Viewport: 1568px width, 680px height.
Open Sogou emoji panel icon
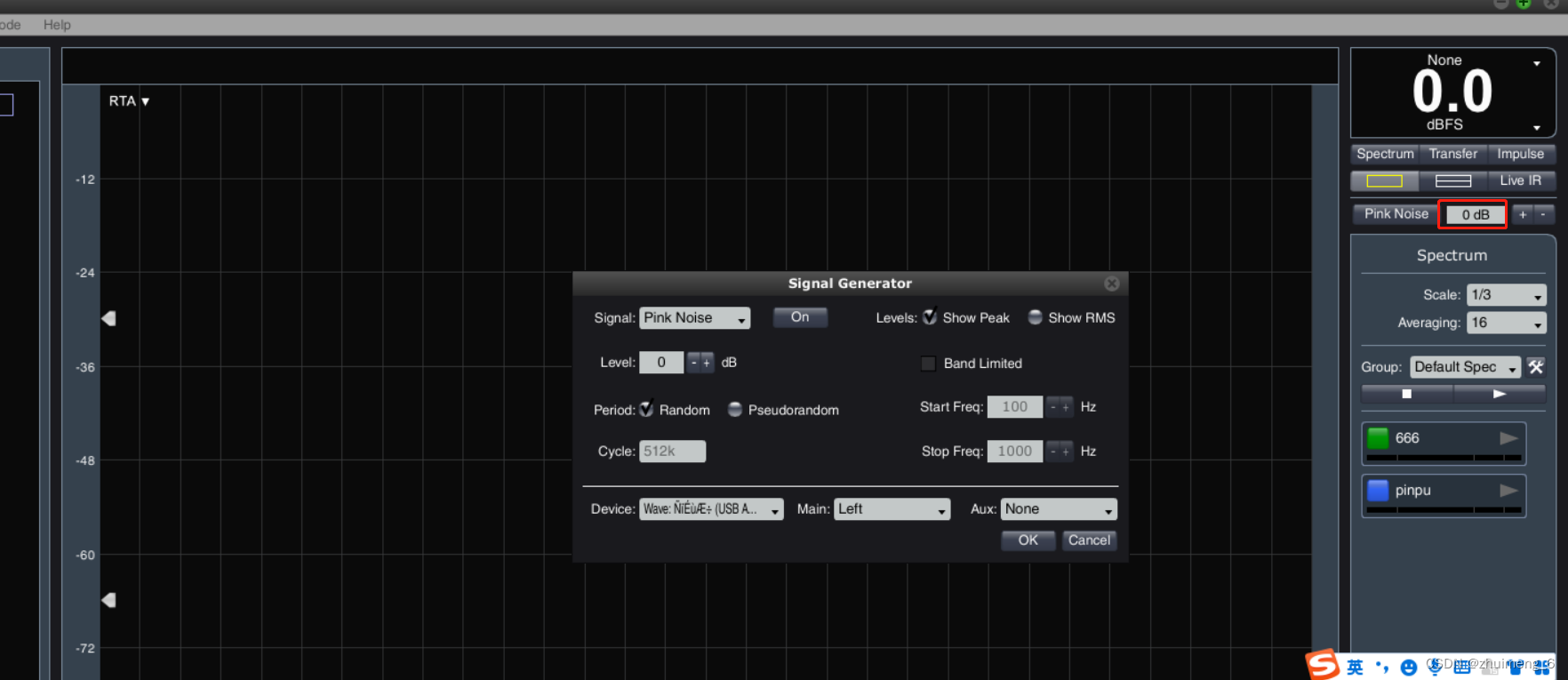pos(1409,668)
